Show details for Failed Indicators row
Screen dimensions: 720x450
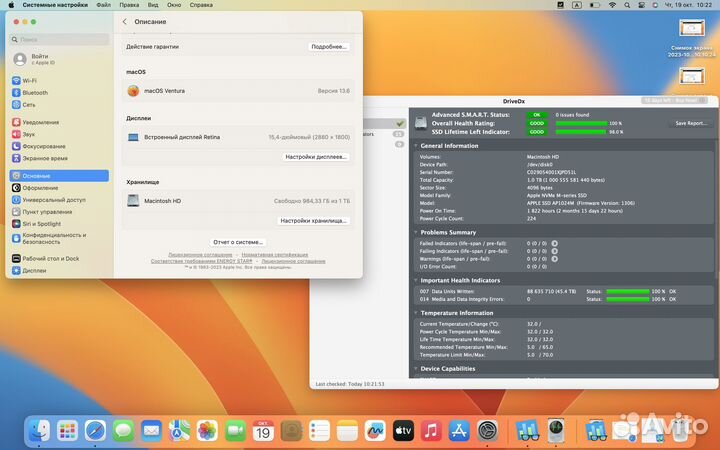click(555, 243)
